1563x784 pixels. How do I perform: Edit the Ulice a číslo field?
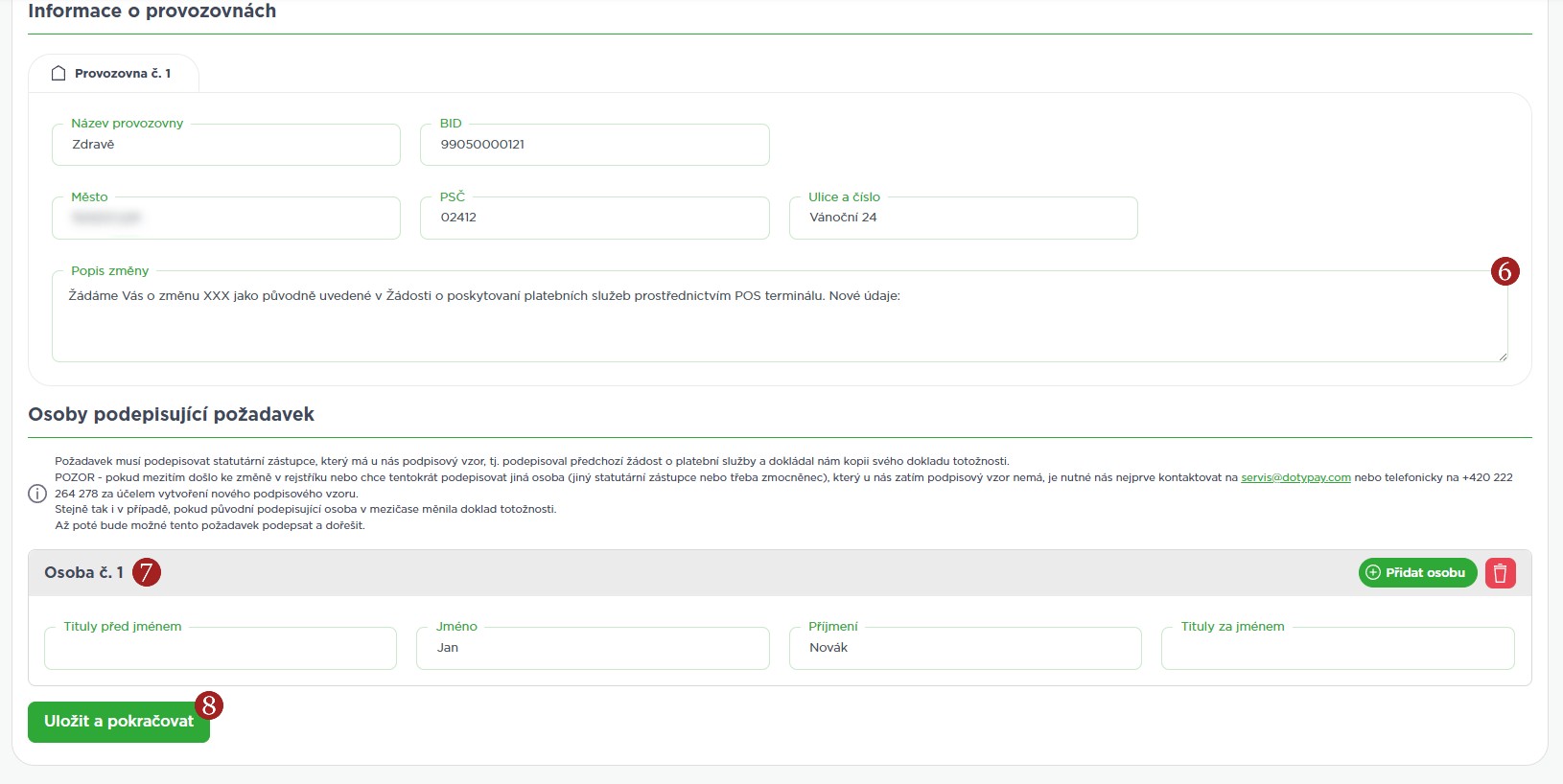coord(963,219)
